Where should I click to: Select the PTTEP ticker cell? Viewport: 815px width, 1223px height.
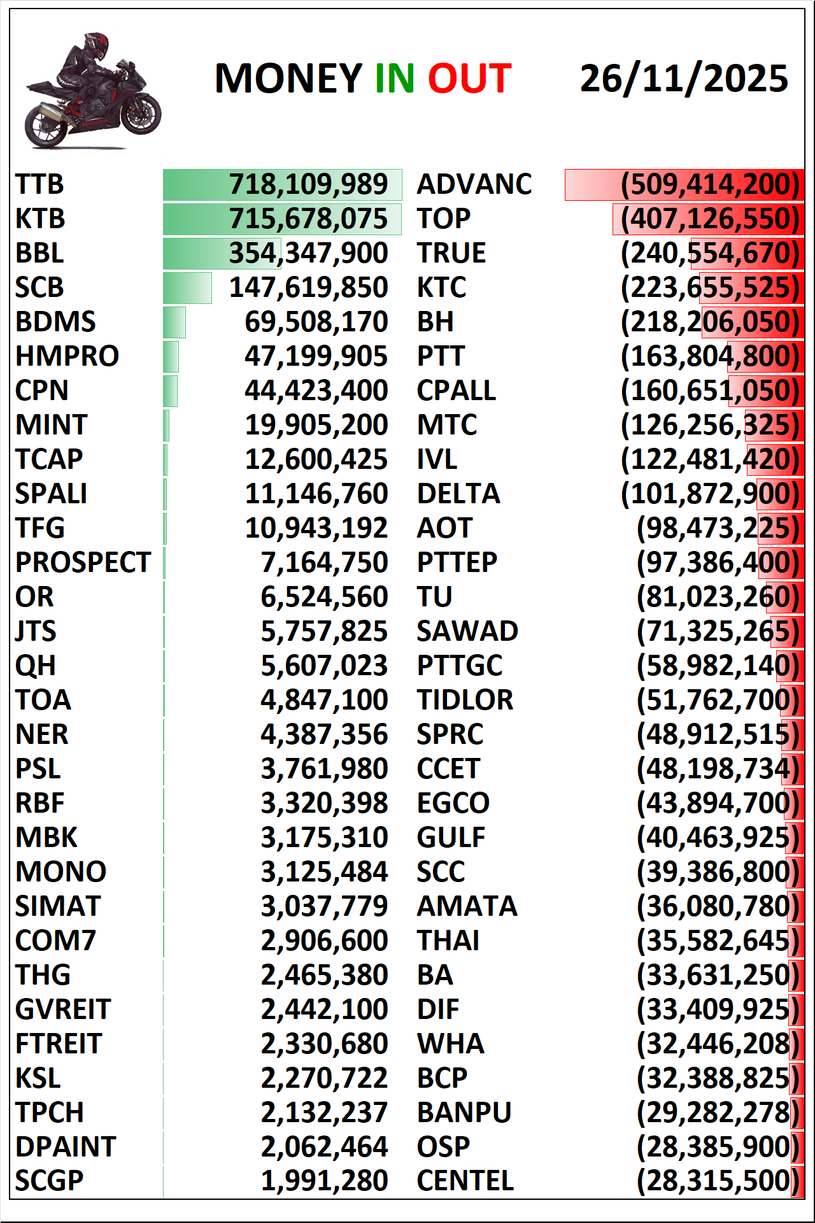pyautogui.click(x=457, y=563)
